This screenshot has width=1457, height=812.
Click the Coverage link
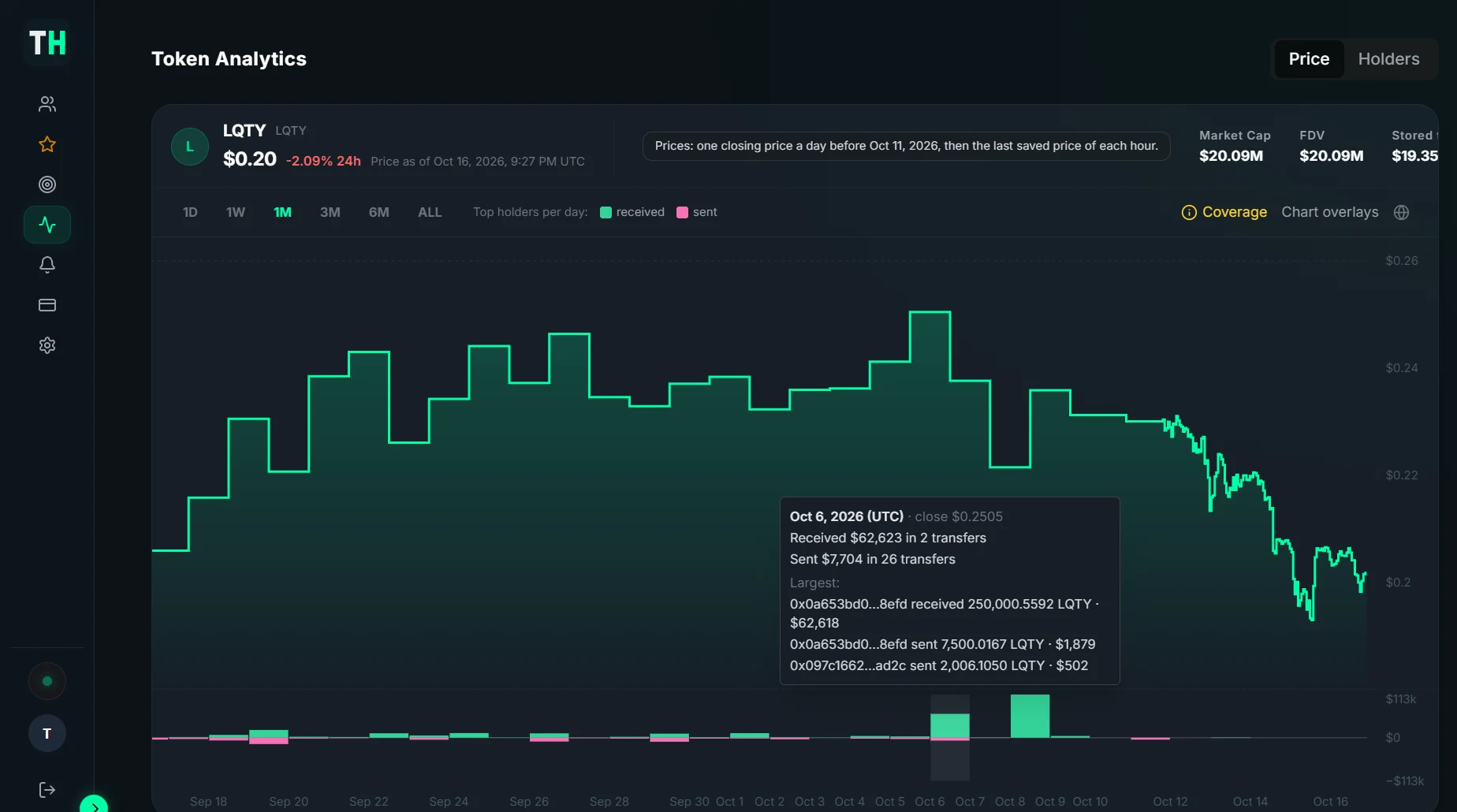[x=1235, y=212]
